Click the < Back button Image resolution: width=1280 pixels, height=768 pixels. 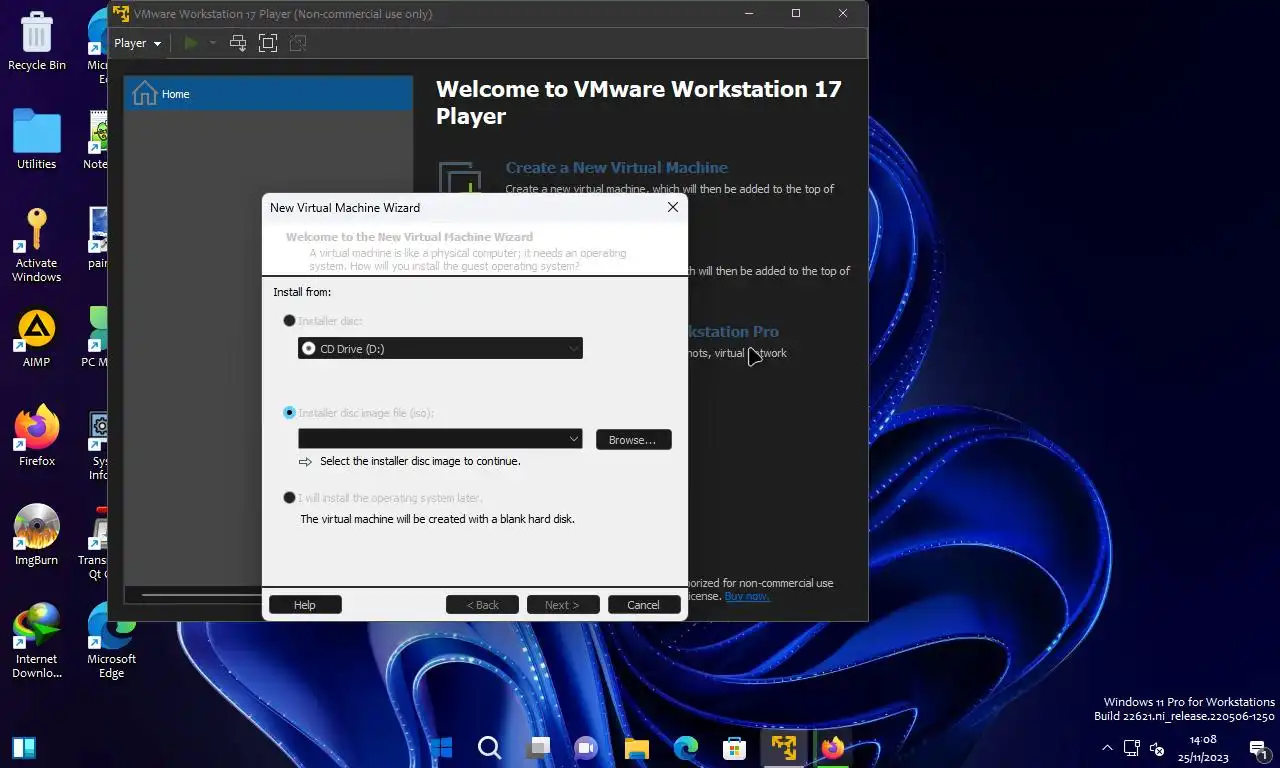tap(482, 605)
